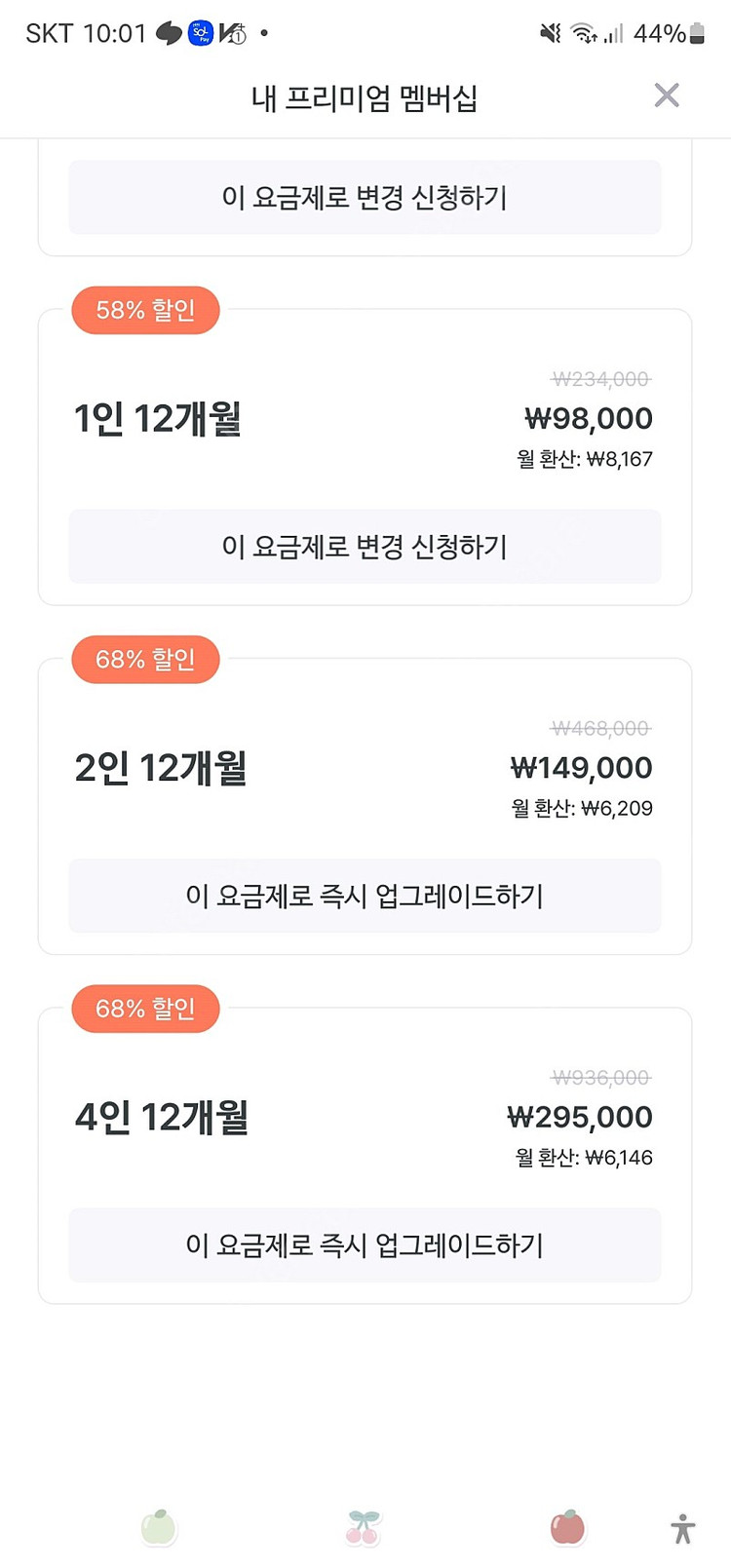
Task: Tap the battery status icon
Action: pyautogui.click(x=697, y=33)
